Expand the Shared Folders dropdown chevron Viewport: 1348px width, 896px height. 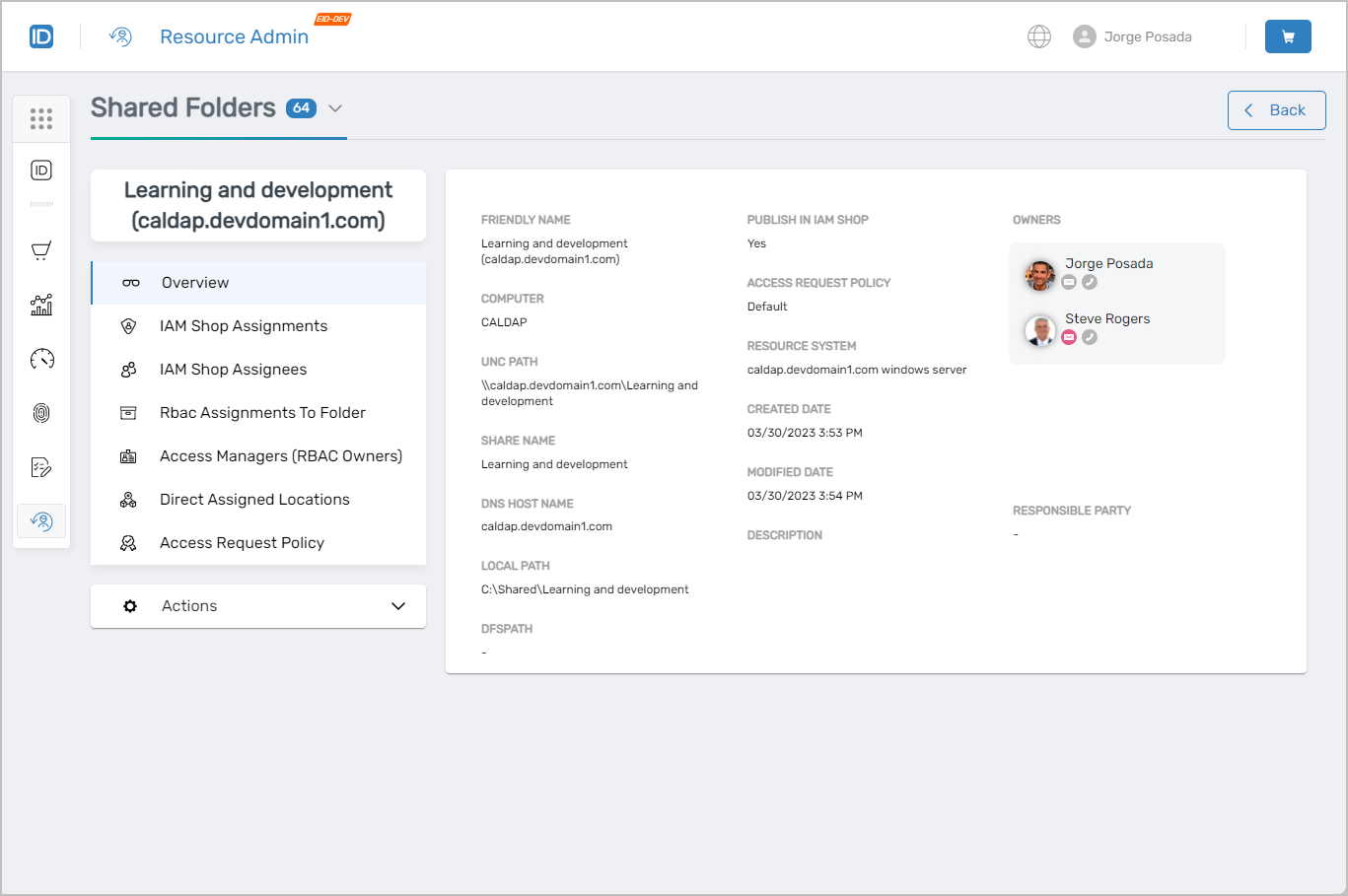(334, 108)
